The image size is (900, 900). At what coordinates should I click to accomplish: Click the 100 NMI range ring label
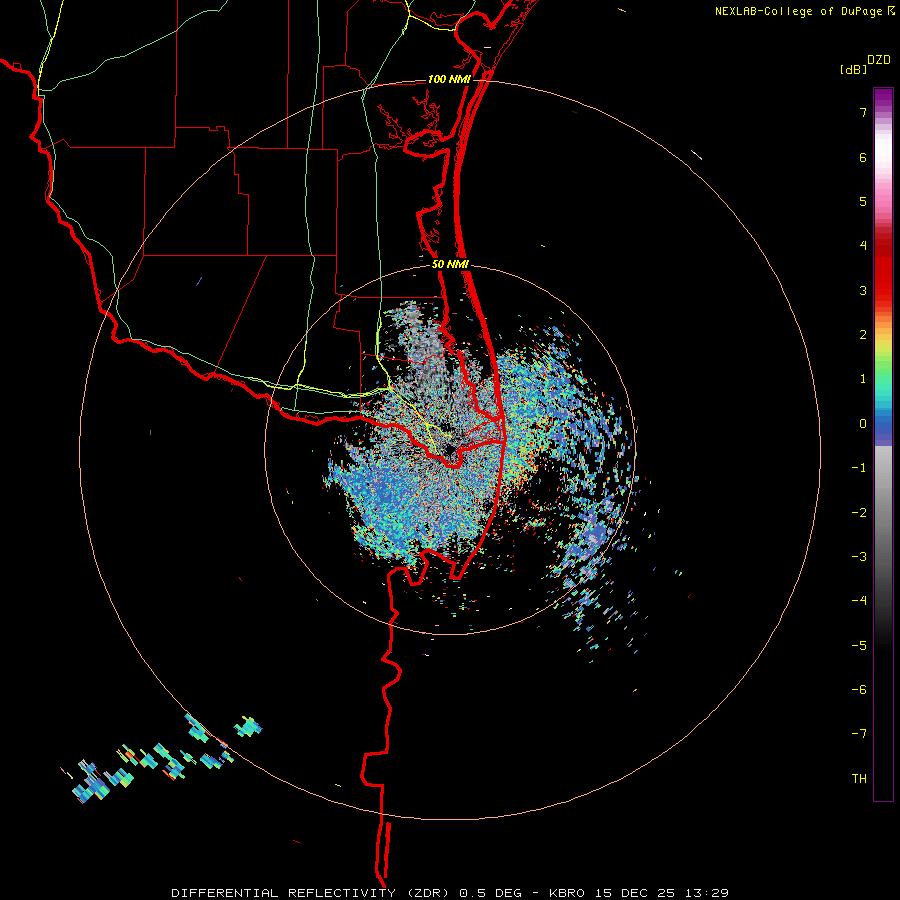449,79
